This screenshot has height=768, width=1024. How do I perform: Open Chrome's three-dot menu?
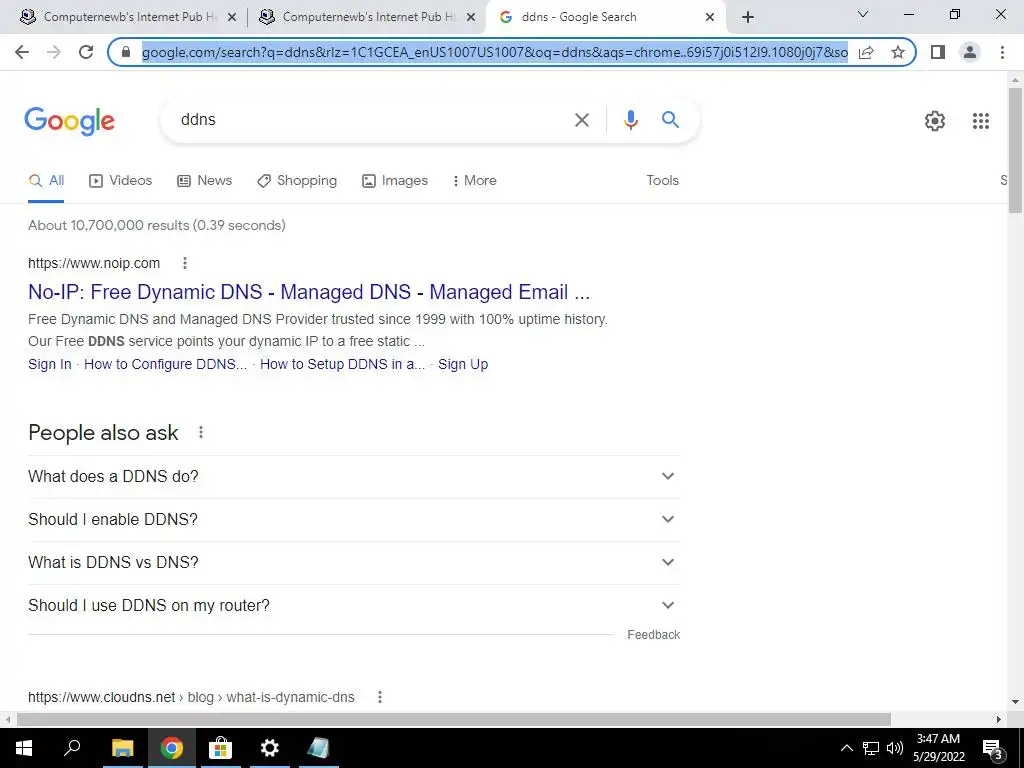pos(1002,52)
